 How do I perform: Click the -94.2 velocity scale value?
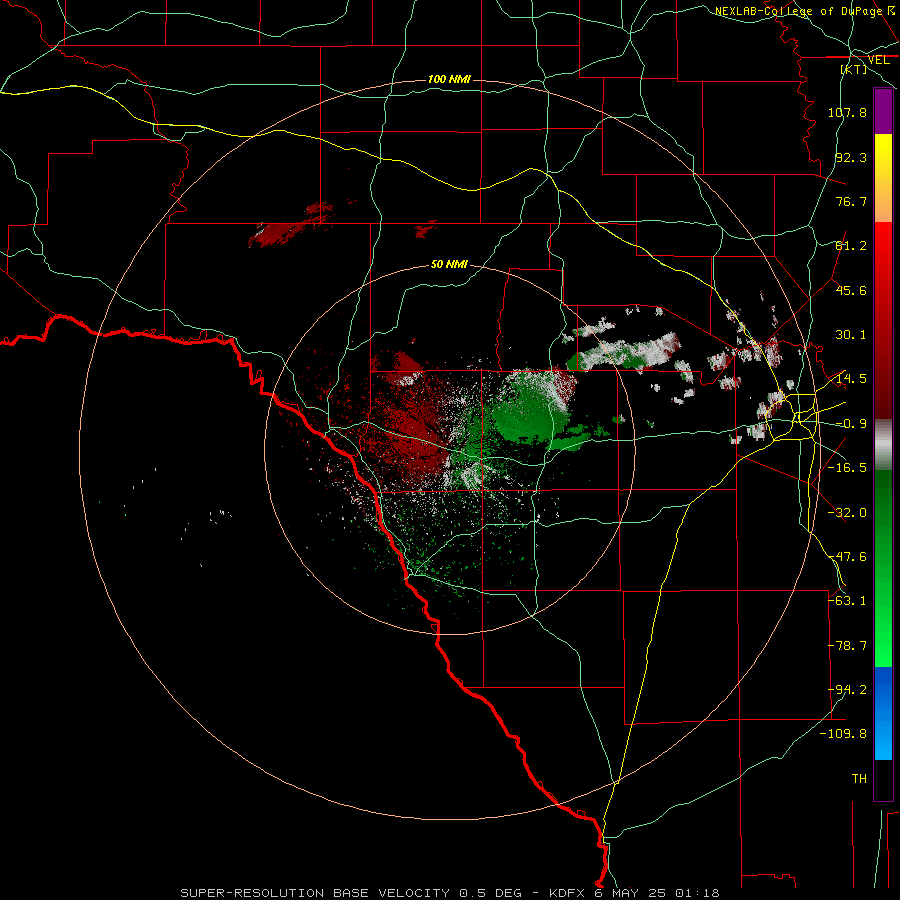(x=847, y=690)
